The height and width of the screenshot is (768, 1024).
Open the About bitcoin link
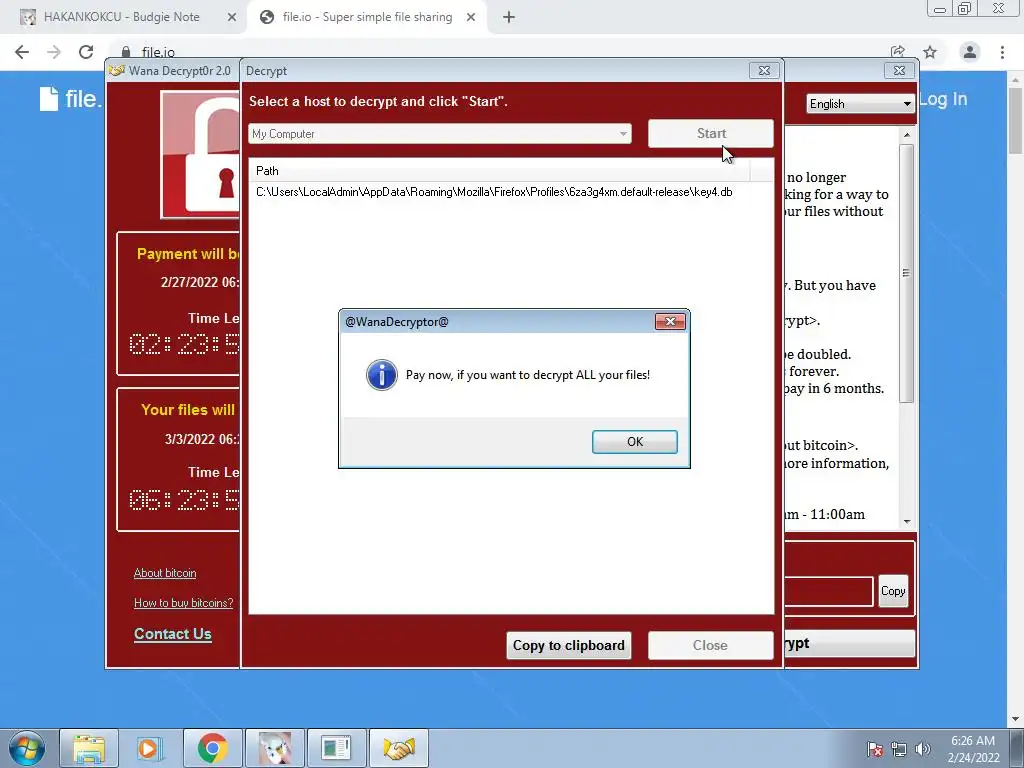pyautogui.click(x=165, y=573)
